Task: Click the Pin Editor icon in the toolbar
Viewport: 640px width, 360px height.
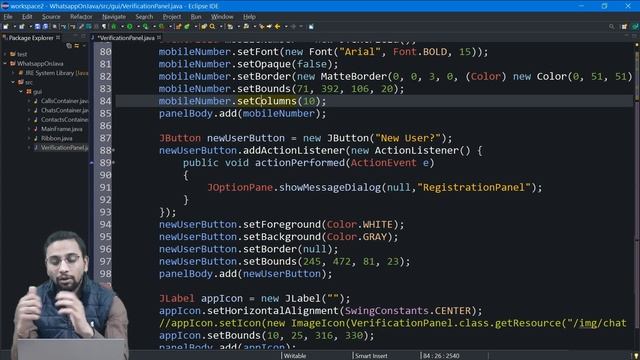Action: point(311,27)
